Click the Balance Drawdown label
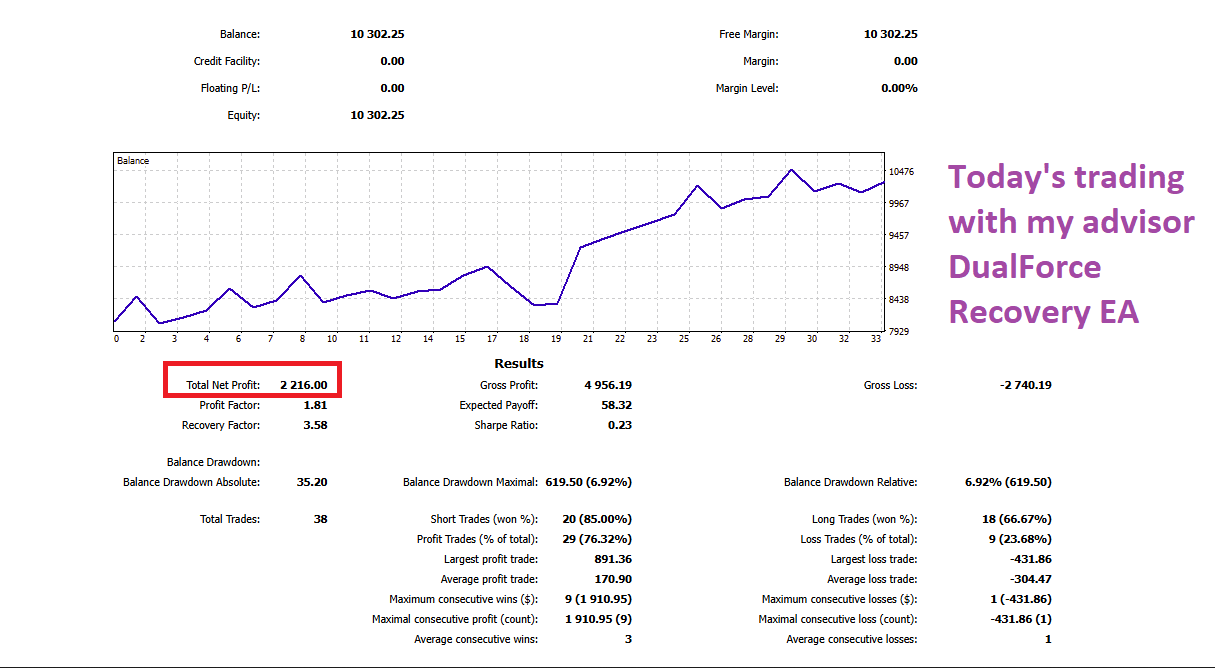This screenshot has width=1215, height=668. point(213,462)
